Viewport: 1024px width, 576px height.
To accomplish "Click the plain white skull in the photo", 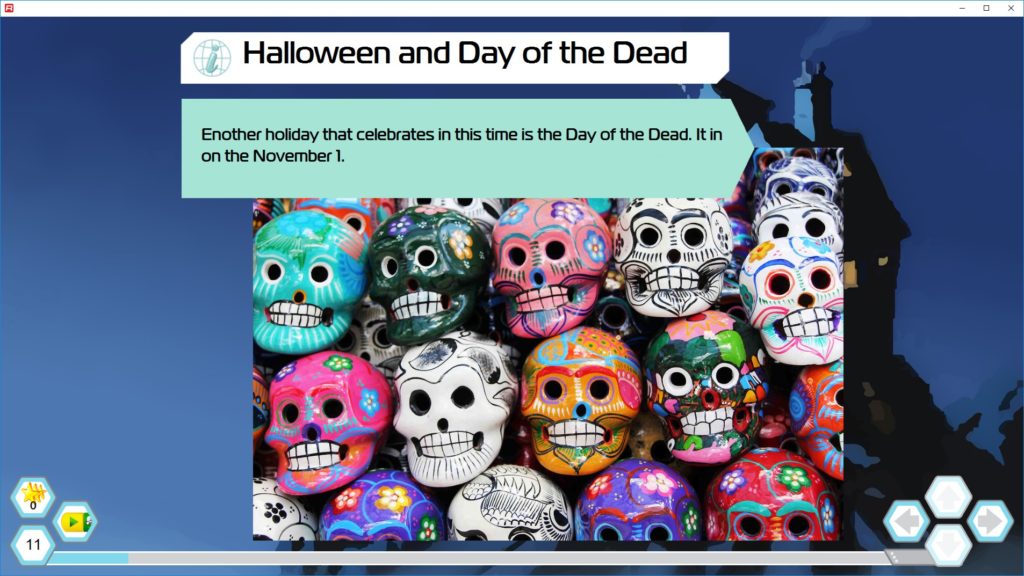I will point(453,409).
